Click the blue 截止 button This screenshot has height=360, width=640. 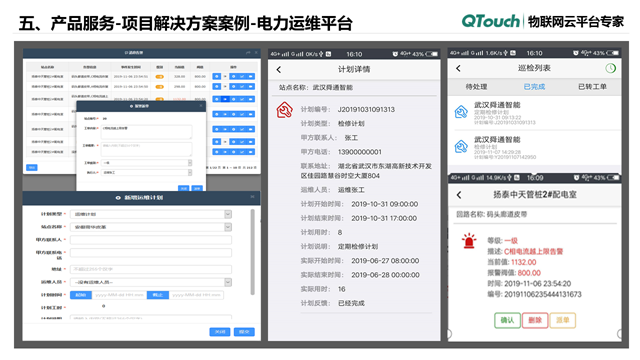tap(158, 295)
